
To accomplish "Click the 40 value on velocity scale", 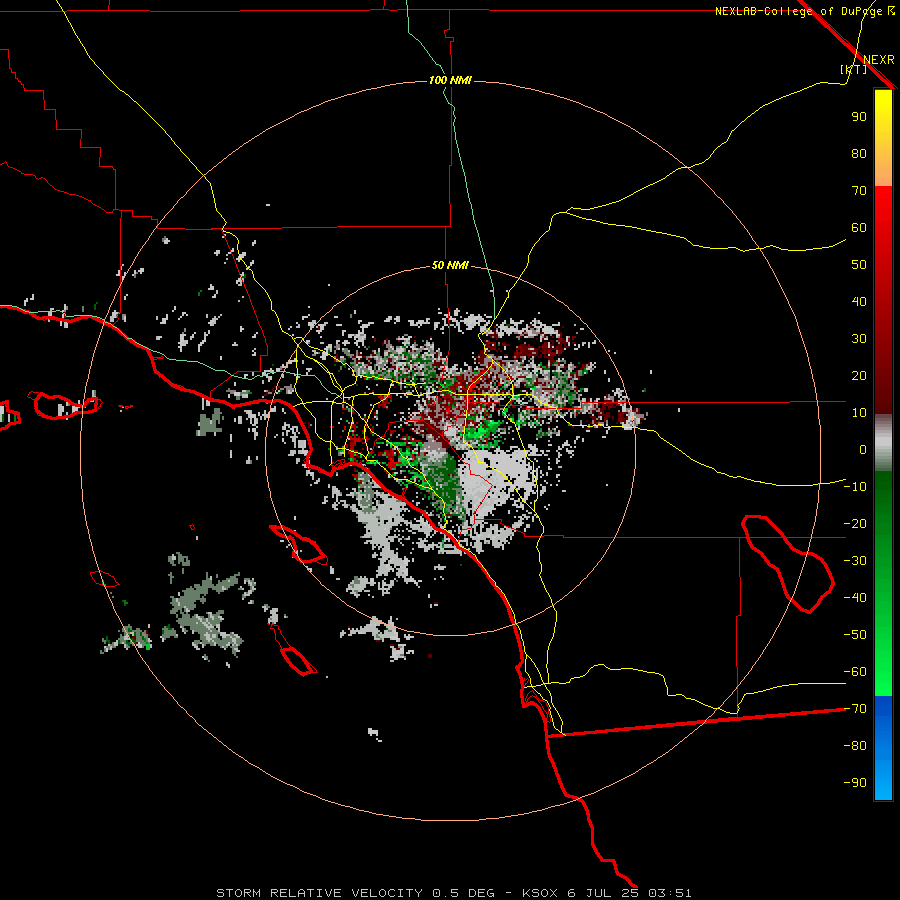I will [859, 302].
